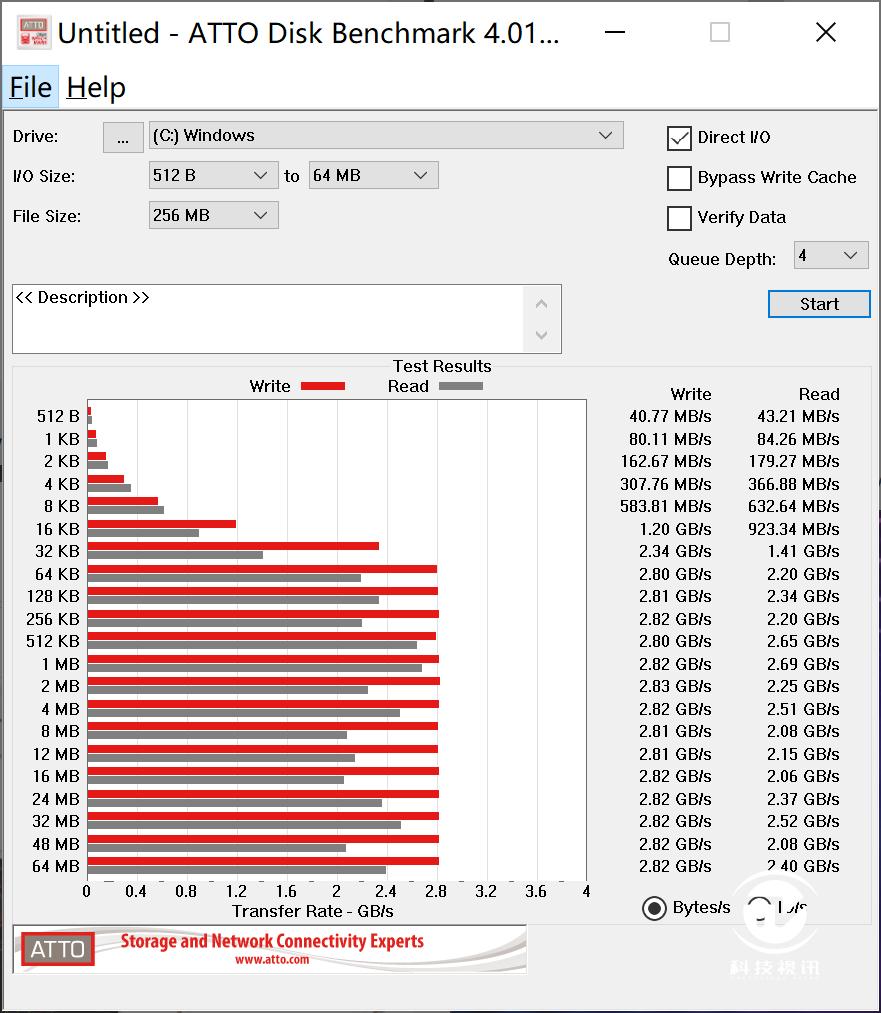The height and width of the screenshot is (1013, 881).
Task: Open the Help menu
Action: 96,87
